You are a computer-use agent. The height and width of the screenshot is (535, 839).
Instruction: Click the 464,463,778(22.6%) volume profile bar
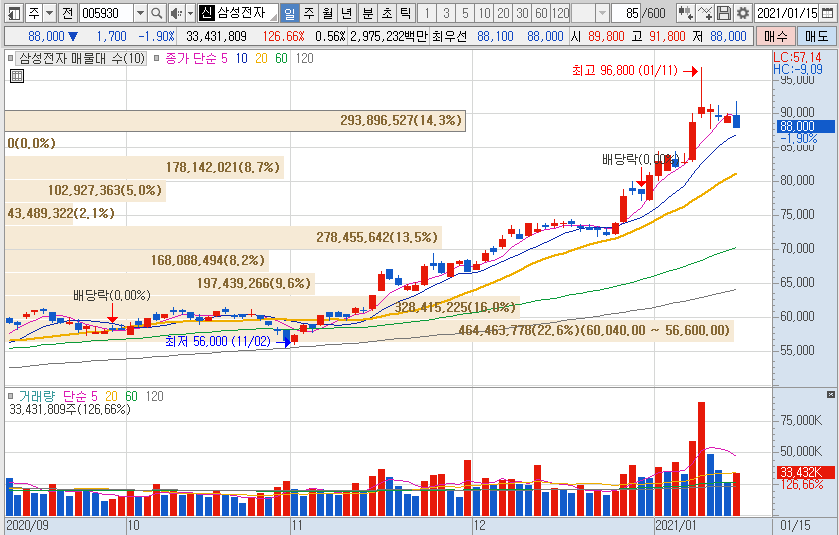tap(369, 331)
